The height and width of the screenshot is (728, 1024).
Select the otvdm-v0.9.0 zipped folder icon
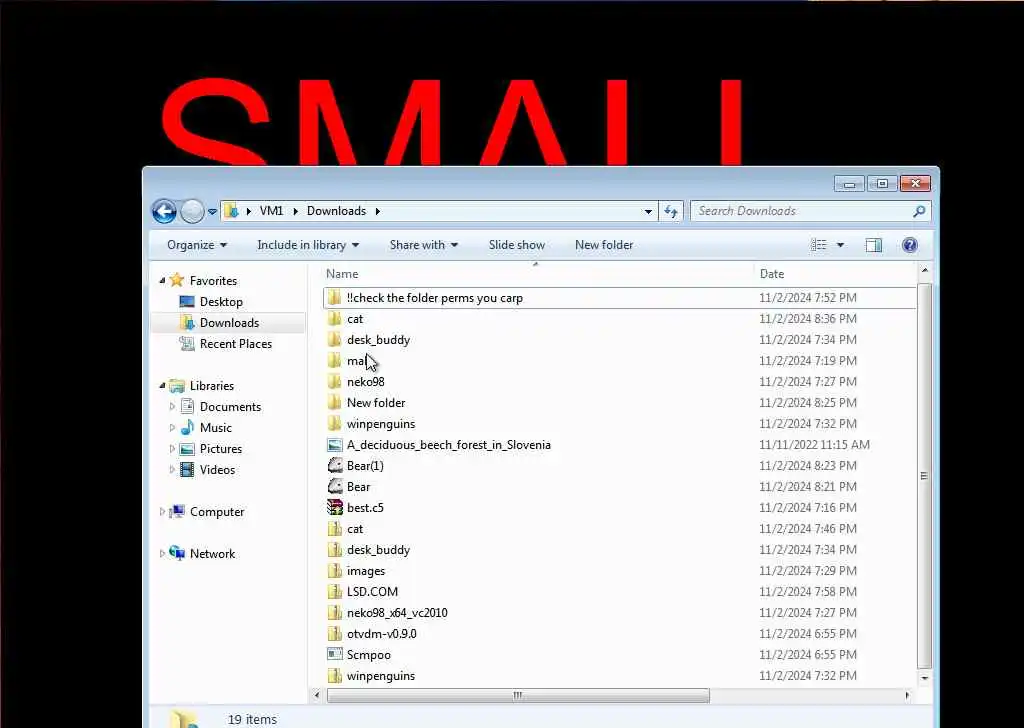334,633
